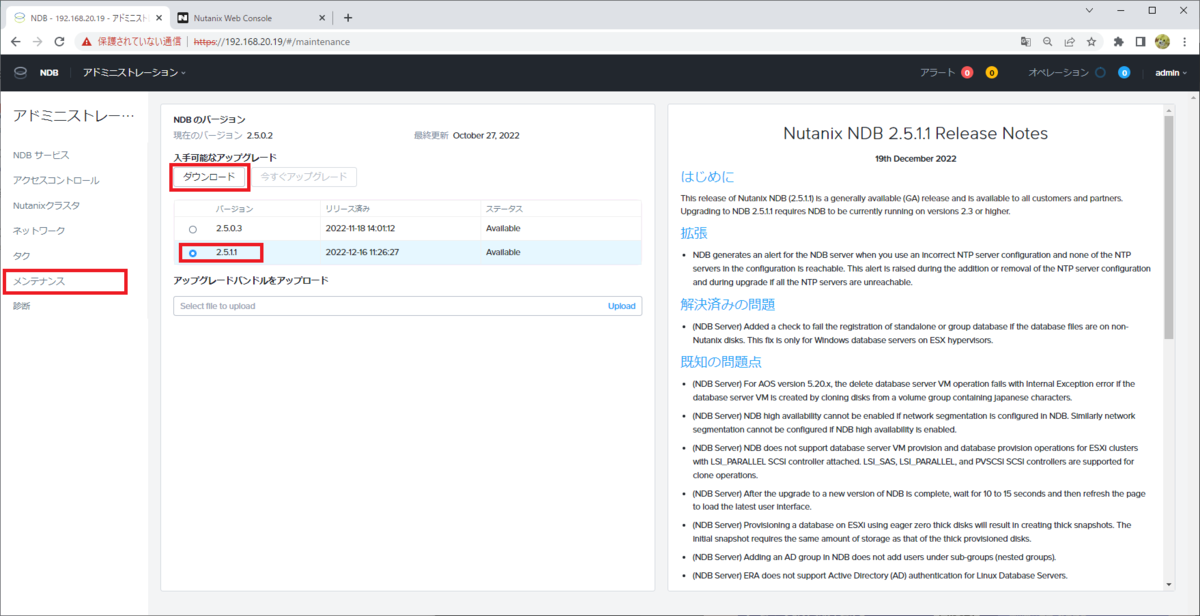Click release date 2022-11-18 14:01:12

pyautogui.click(x=362, y=229)
